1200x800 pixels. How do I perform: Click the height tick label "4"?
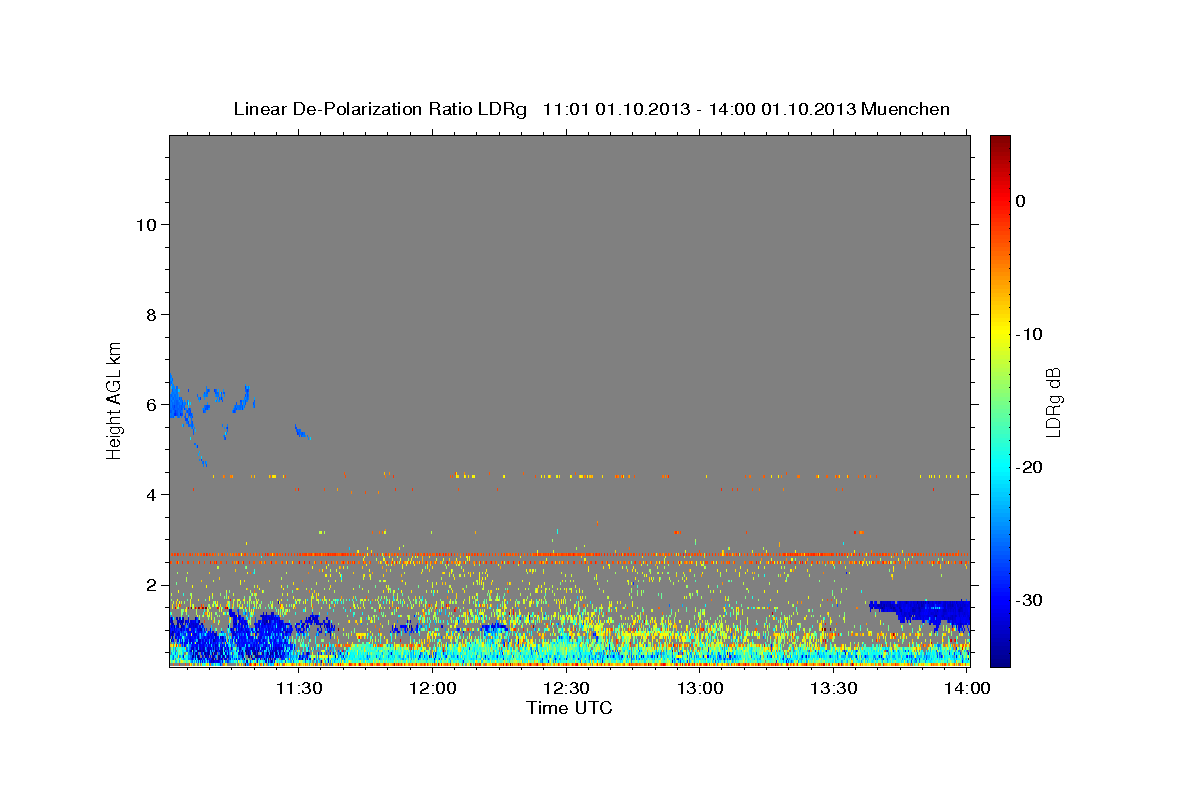point(152,494)
